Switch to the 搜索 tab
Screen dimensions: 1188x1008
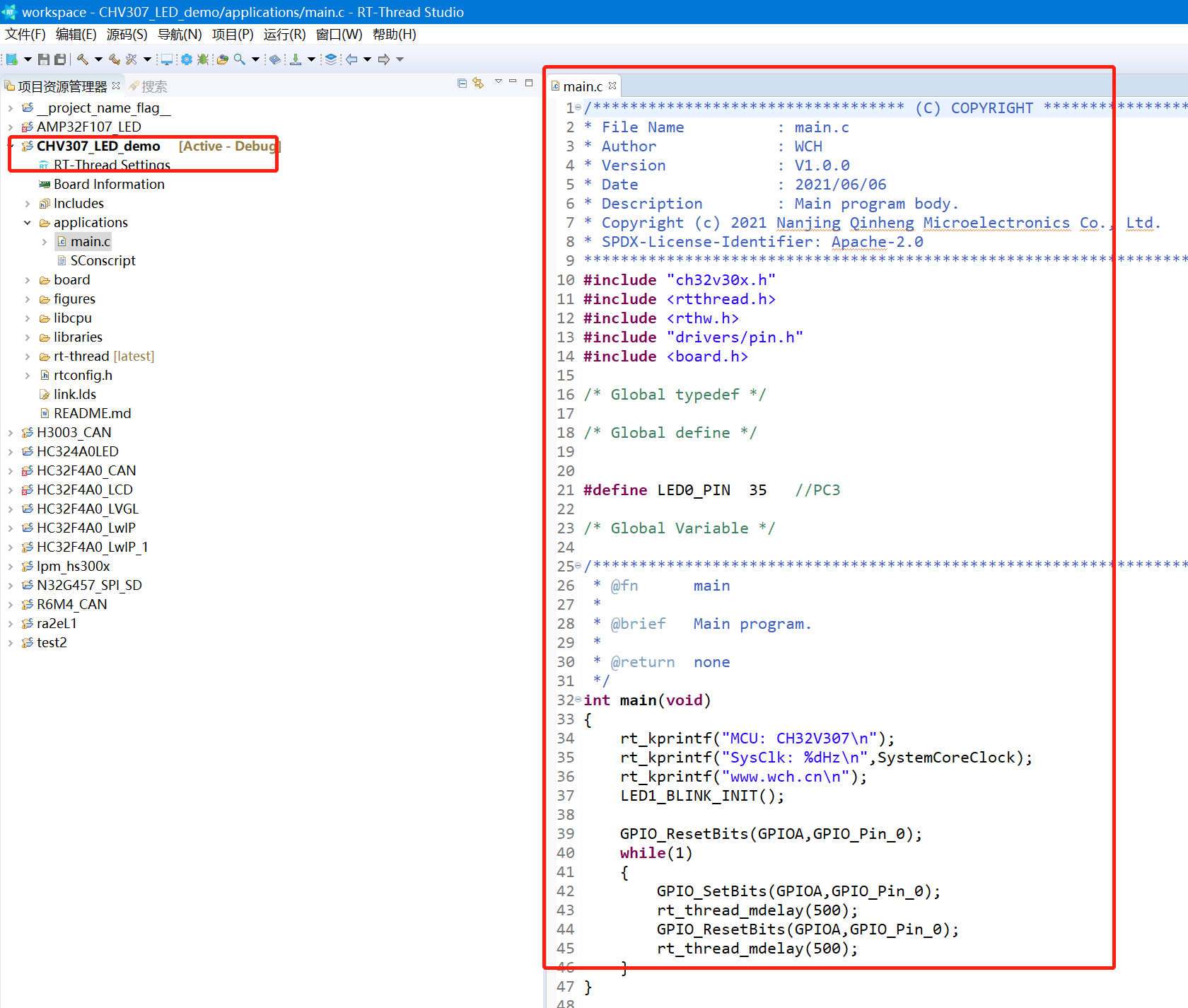[148, 86]
